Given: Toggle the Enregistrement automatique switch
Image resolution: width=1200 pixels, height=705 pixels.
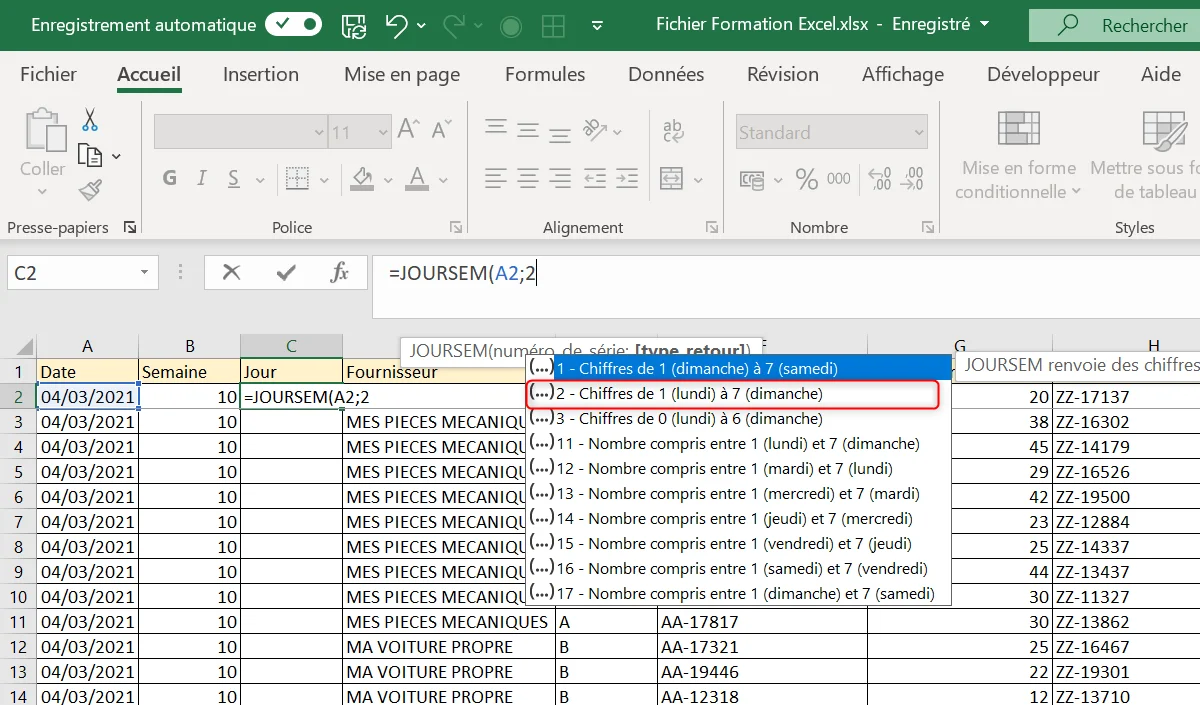Looking at the screenshot, I should [293, 26].
